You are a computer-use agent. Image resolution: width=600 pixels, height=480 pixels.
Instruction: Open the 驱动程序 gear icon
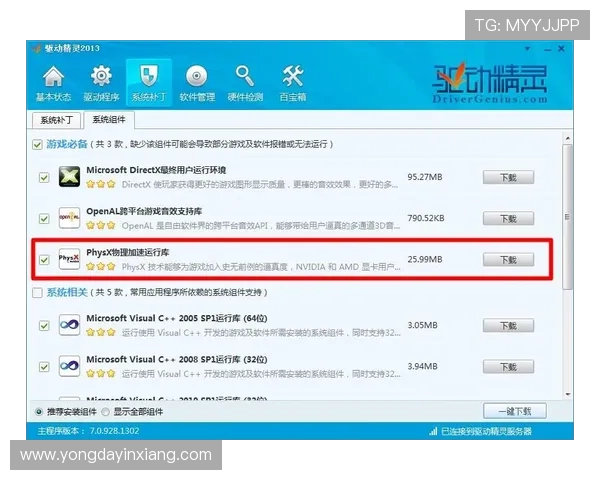[x=101, y=83]
